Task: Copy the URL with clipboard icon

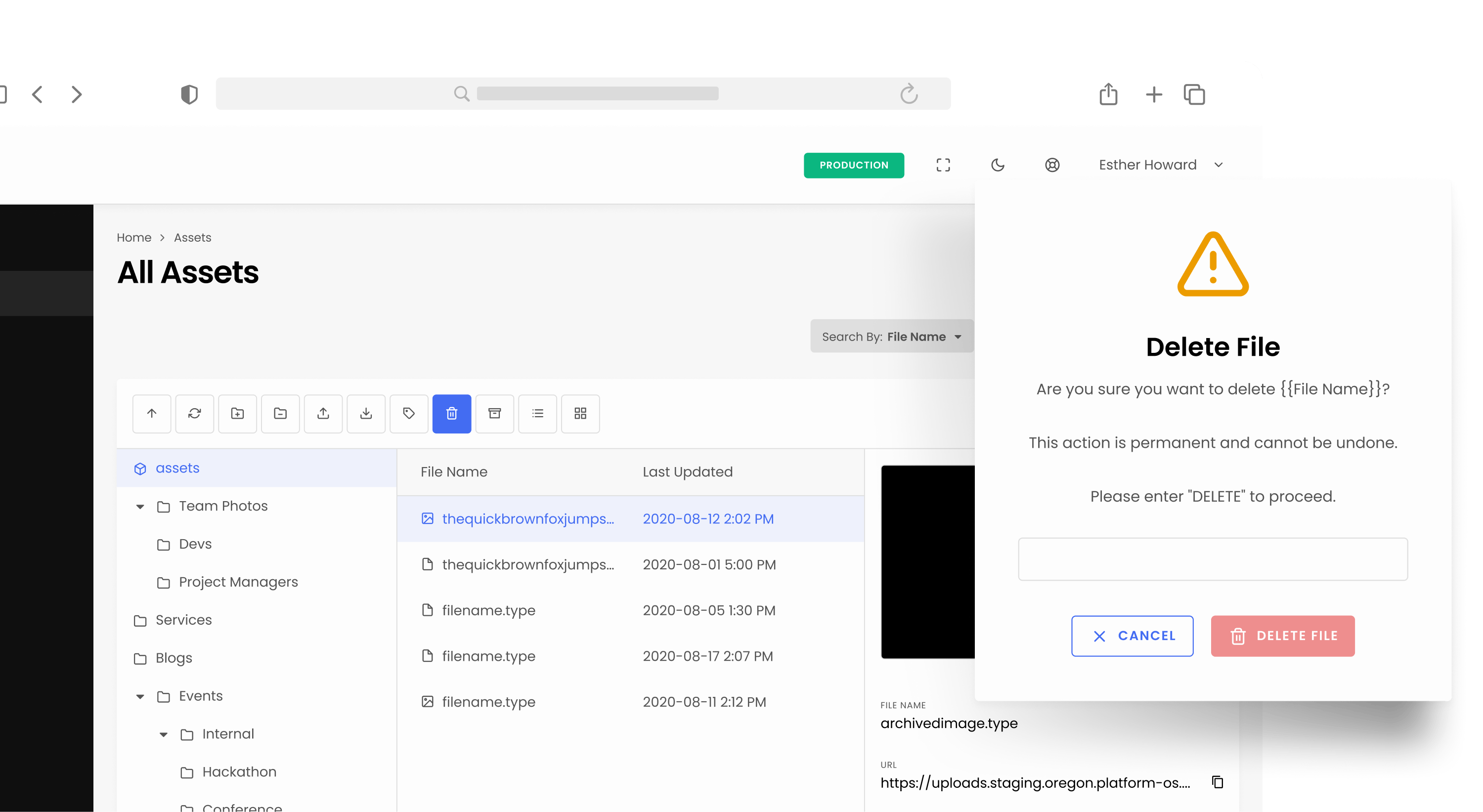Action: tap(1217, 782)
